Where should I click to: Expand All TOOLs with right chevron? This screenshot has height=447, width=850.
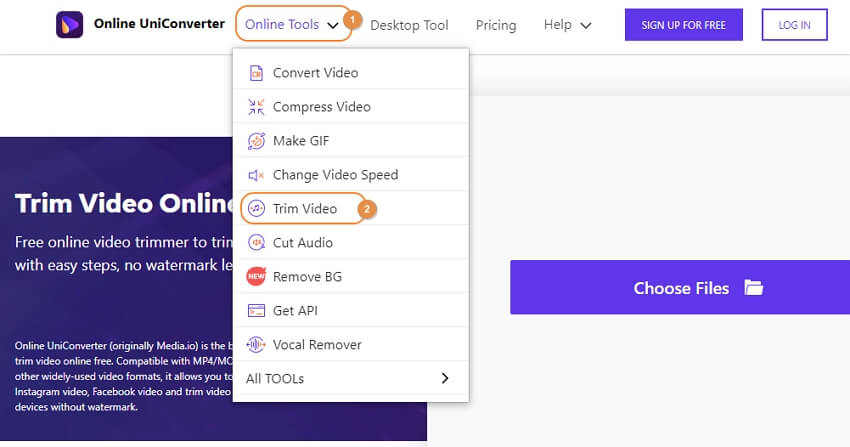click(445, 378)
